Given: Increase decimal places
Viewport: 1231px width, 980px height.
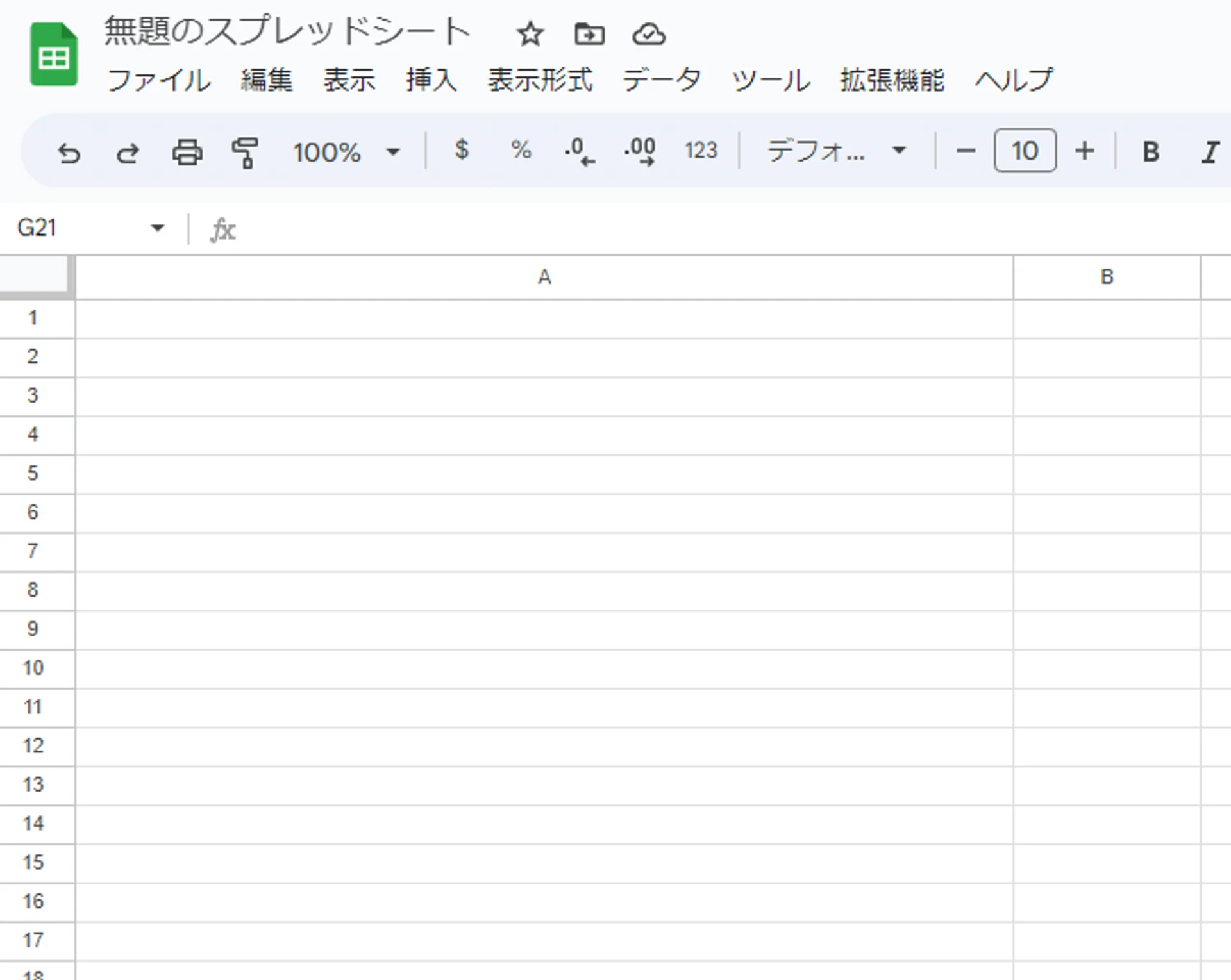Looking at the screenshot, I should click(x=640, y=152).
